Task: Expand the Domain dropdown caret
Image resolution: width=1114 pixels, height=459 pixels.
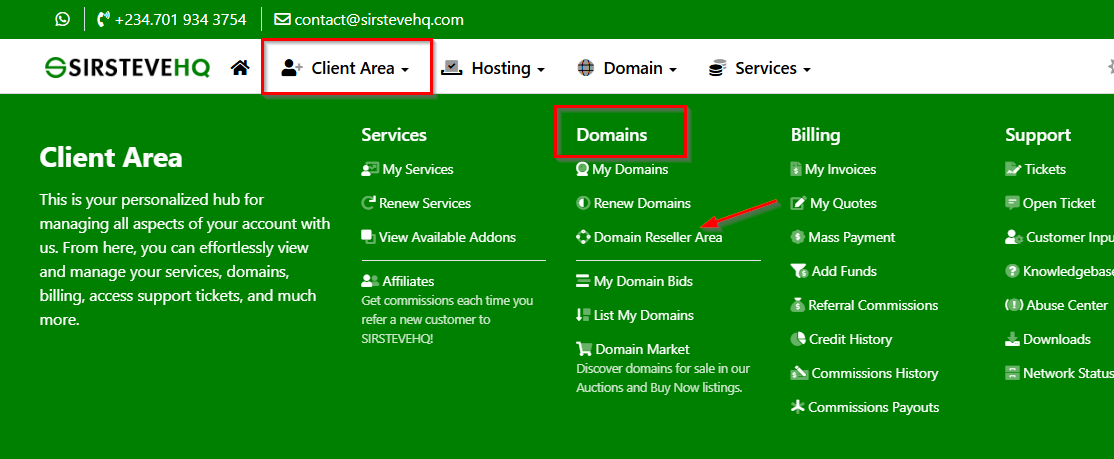Action: [x=673, y=70]
